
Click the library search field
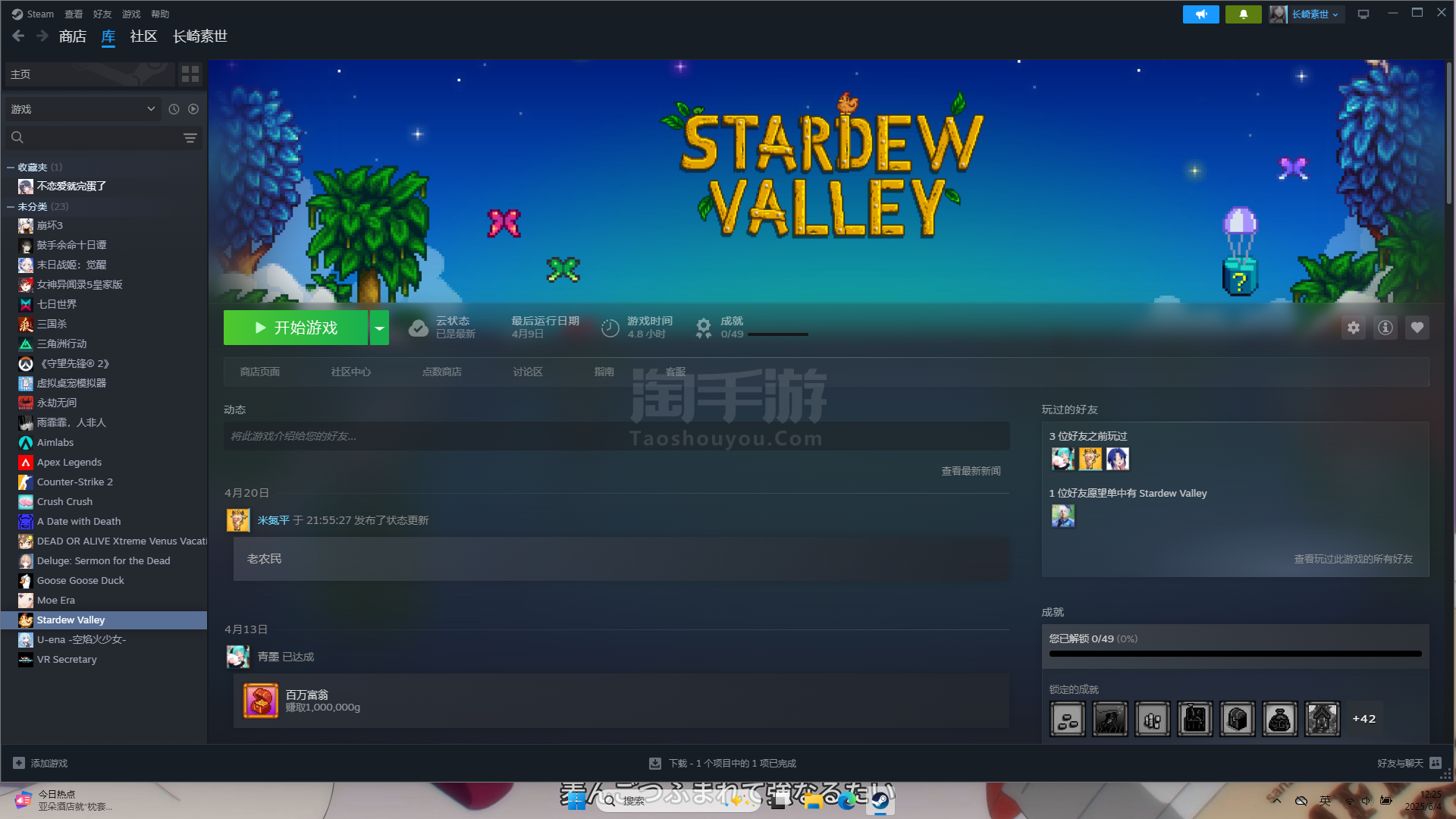(x=94, y=137)
